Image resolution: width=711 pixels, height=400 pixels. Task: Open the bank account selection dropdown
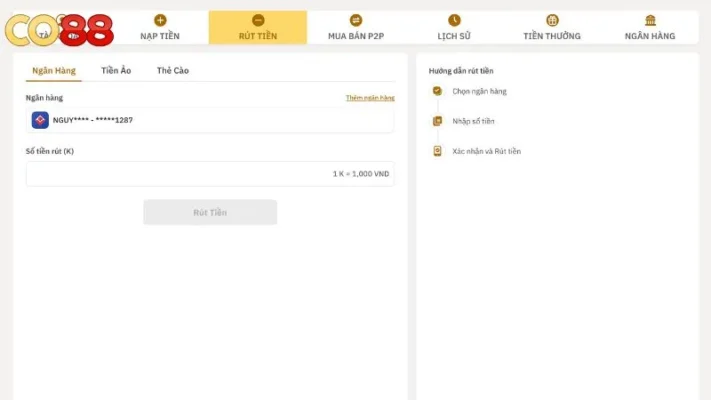click(x=210, y=120)
